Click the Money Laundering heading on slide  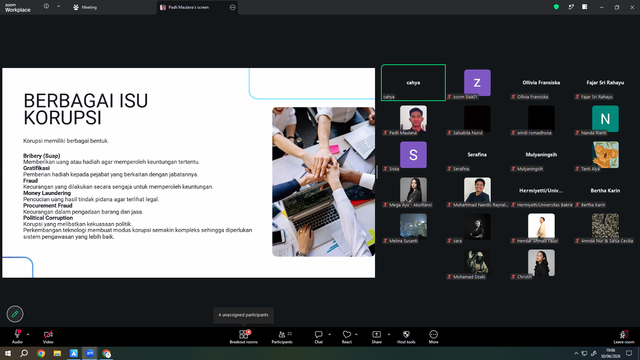point(47,193)
